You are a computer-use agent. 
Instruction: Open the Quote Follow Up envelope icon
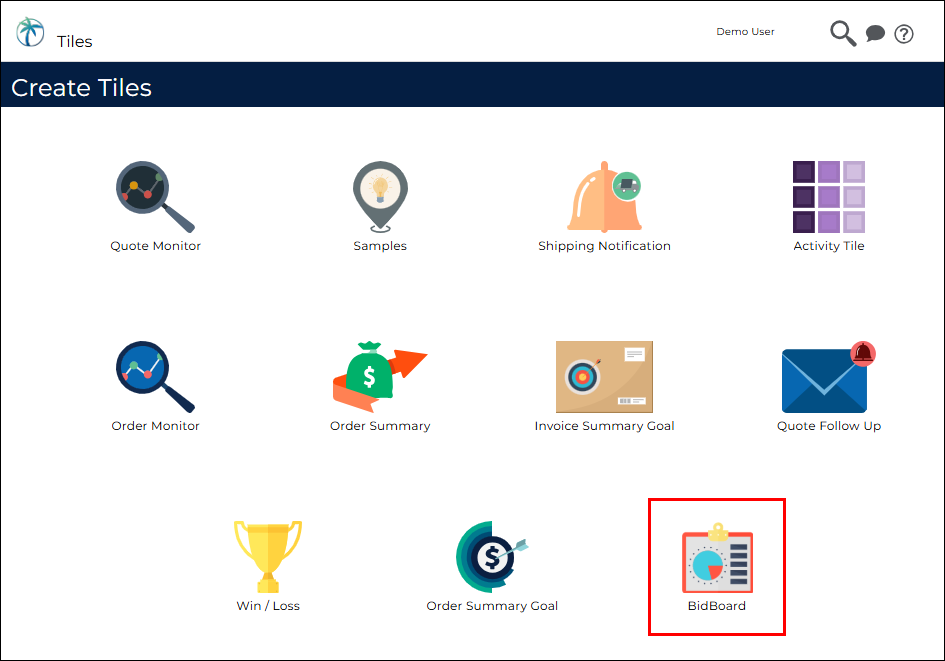point(829,377)
